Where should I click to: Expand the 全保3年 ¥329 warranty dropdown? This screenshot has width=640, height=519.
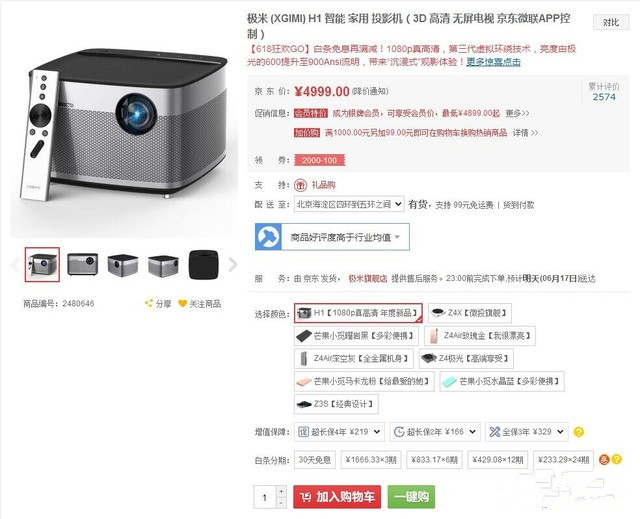527,432
